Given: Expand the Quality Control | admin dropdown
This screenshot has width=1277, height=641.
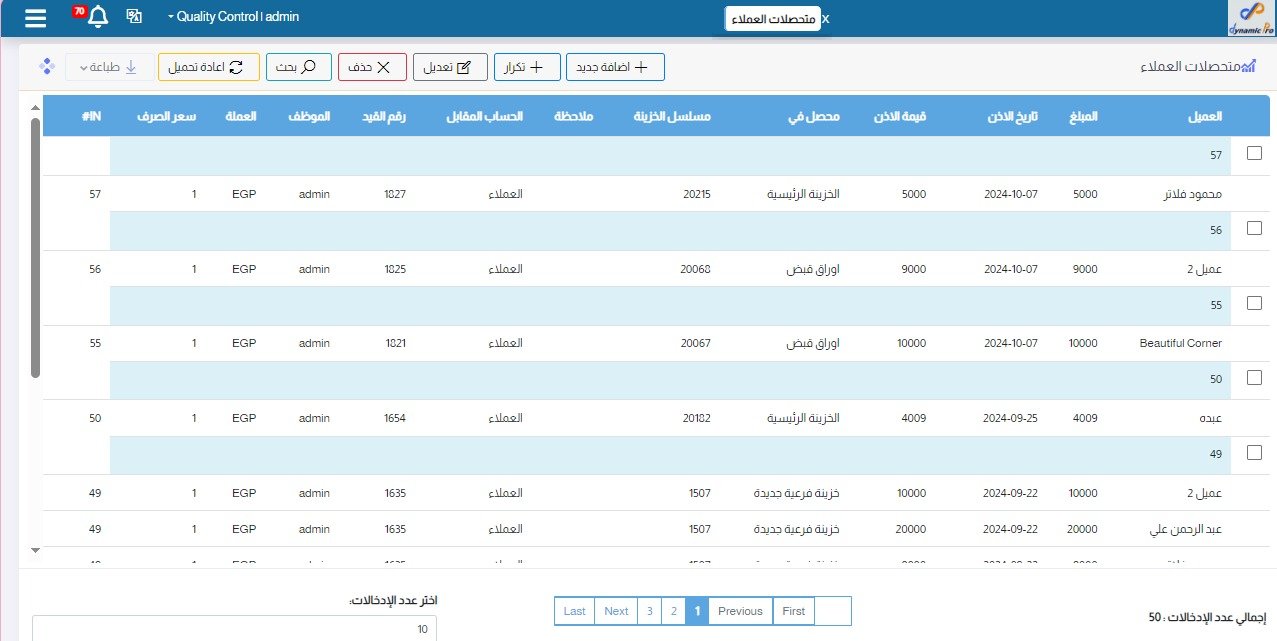Looking at the screenshot, I should [233, 17].
